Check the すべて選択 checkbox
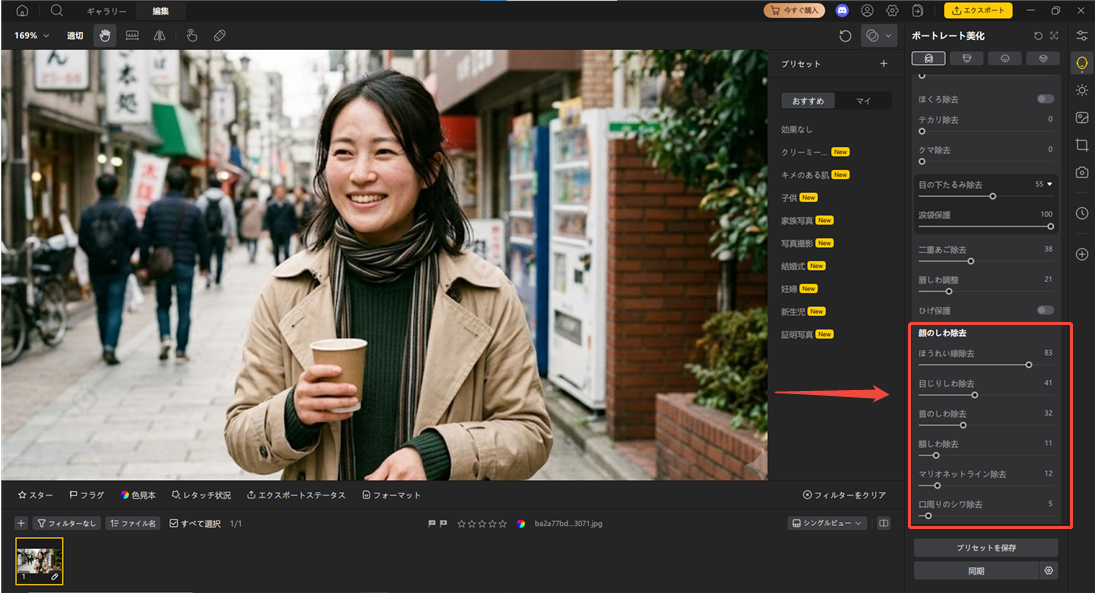The image size is (1097, 593). point(174,523)
